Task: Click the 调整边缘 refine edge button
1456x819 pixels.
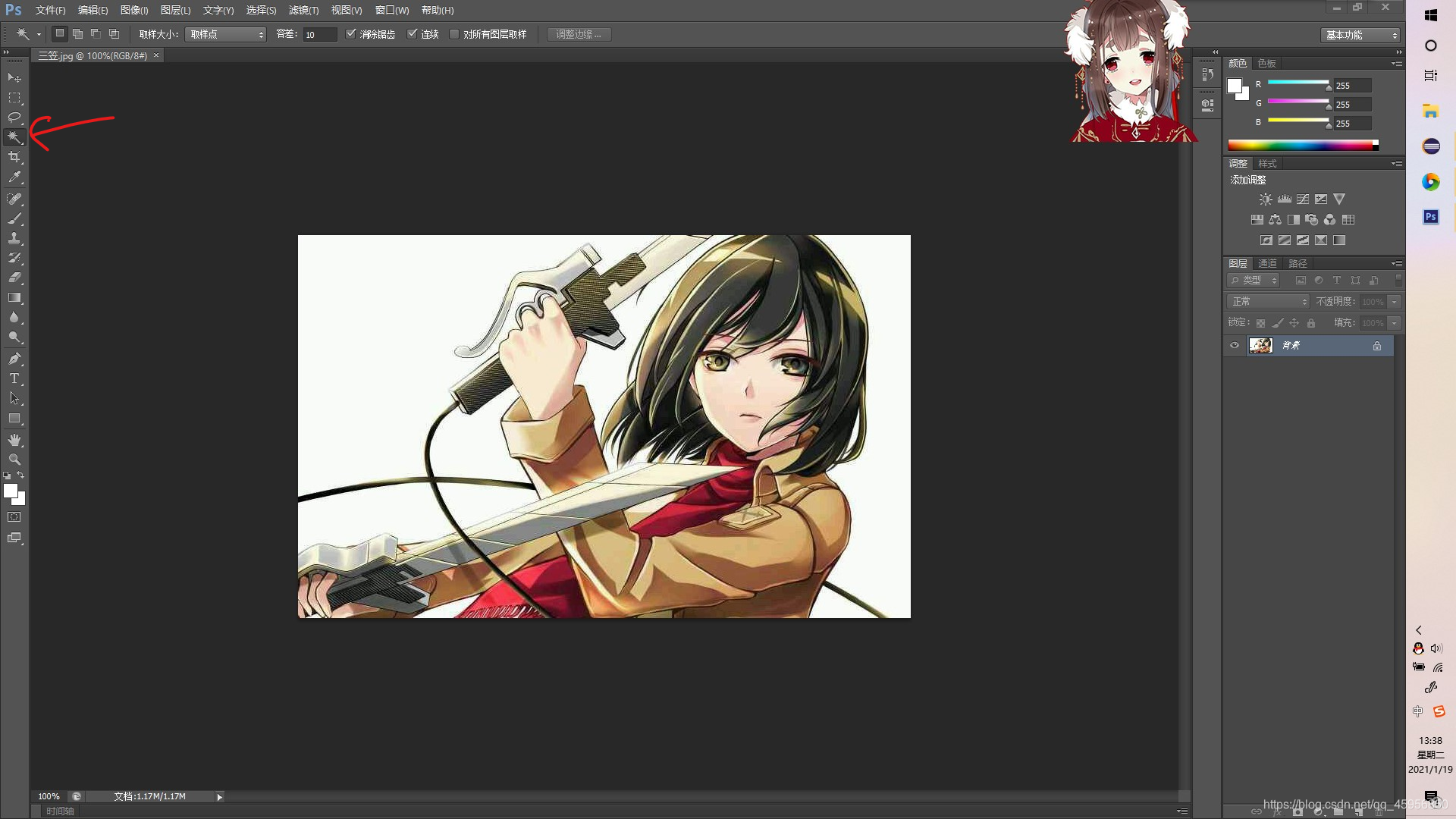Action: [x=579, y=34]
